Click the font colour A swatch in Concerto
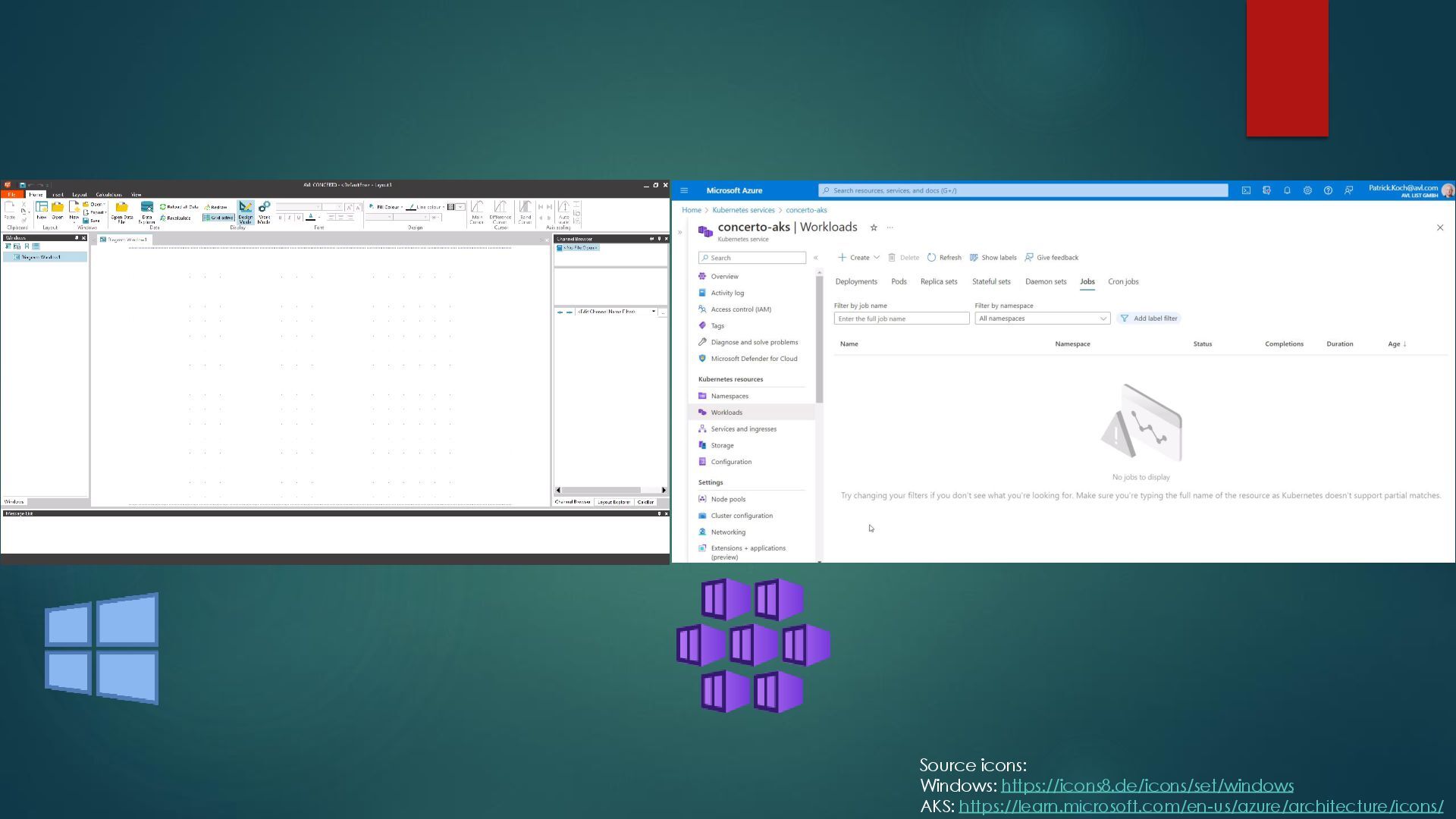 [x=310, y=218]
